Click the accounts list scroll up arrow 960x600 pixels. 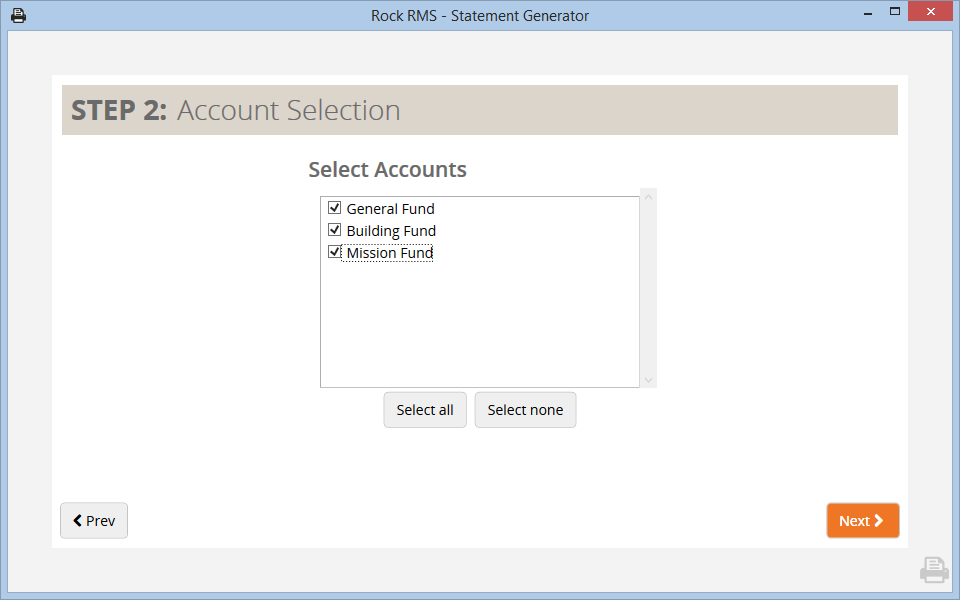[648, 196]
